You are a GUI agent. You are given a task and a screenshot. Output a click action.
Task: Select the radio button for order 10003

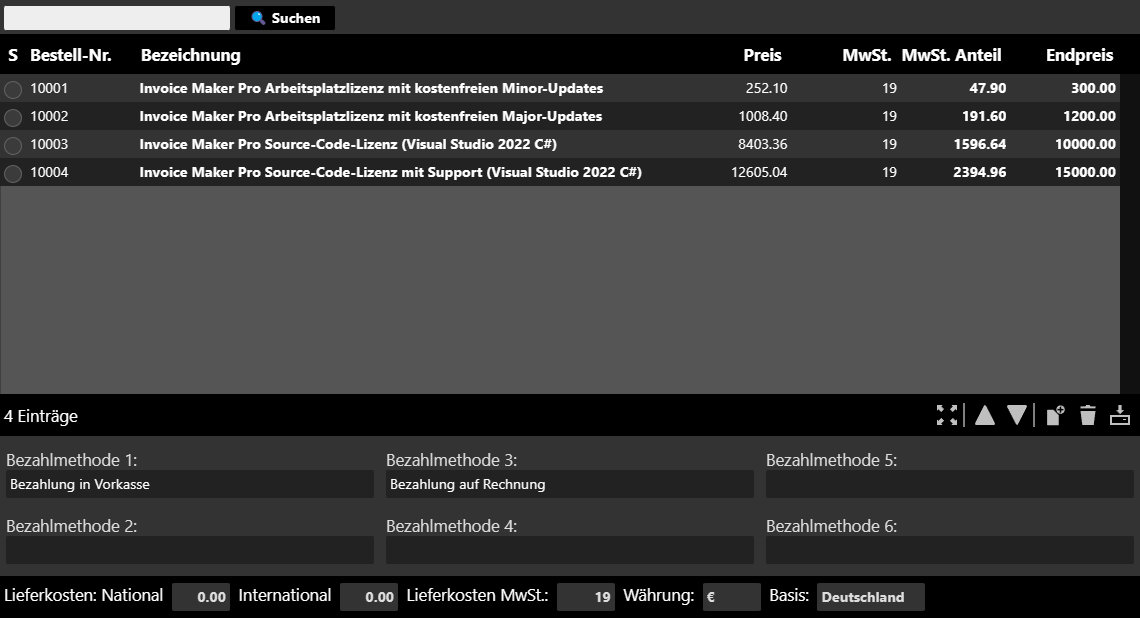tap(13, 145)
